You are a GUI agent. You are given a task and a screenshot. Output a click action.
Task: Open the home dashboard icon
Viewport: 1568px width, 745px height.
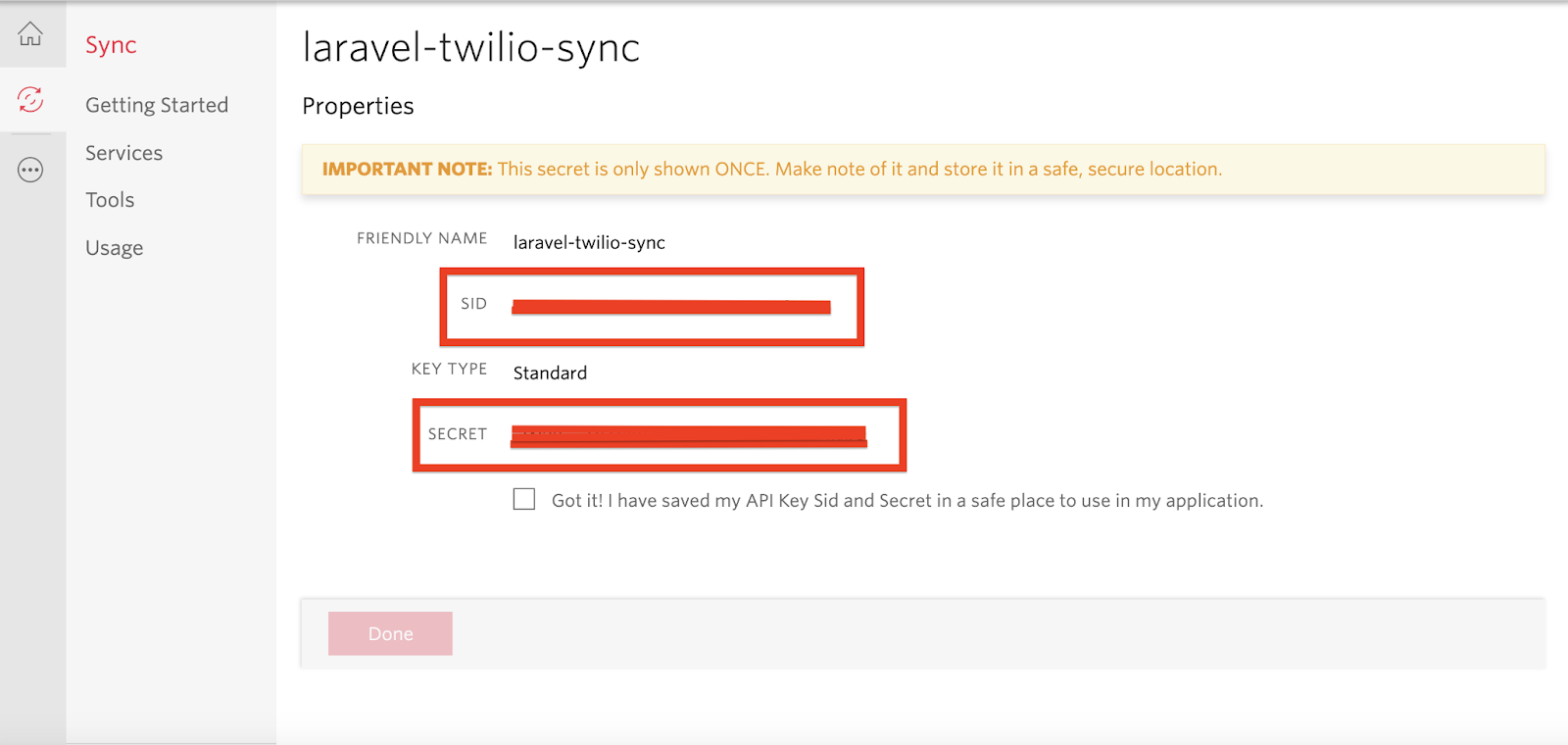click(30, 34)
